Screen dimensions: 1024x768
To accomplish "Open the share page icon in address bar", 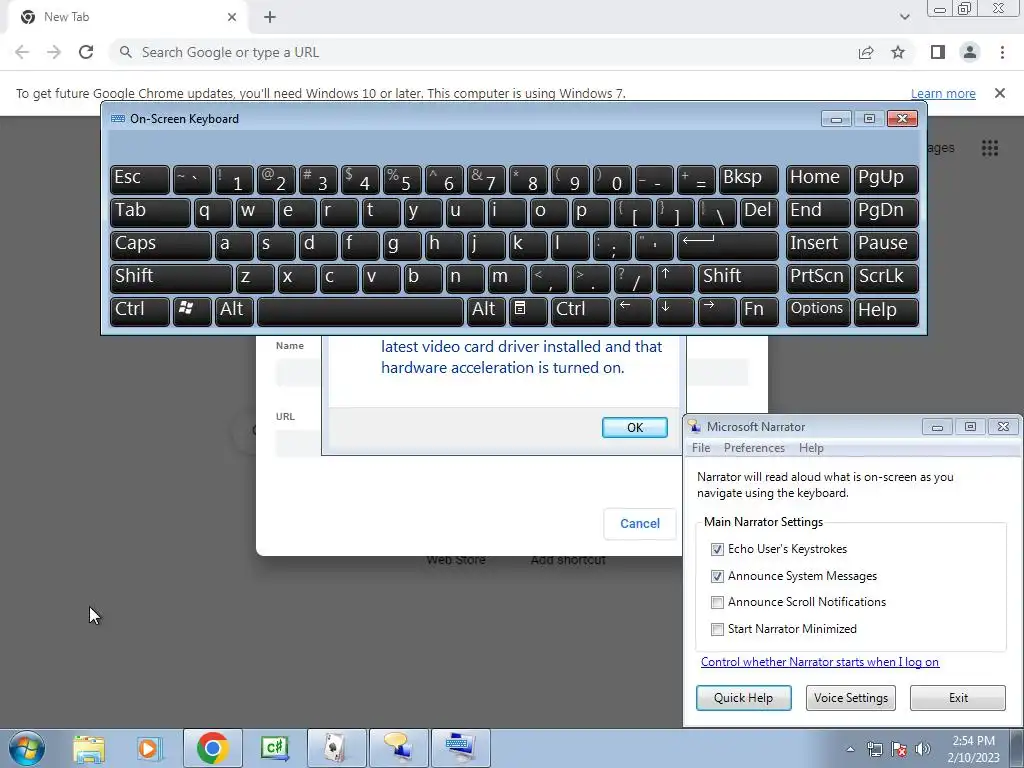I will (x=866, y=52).
